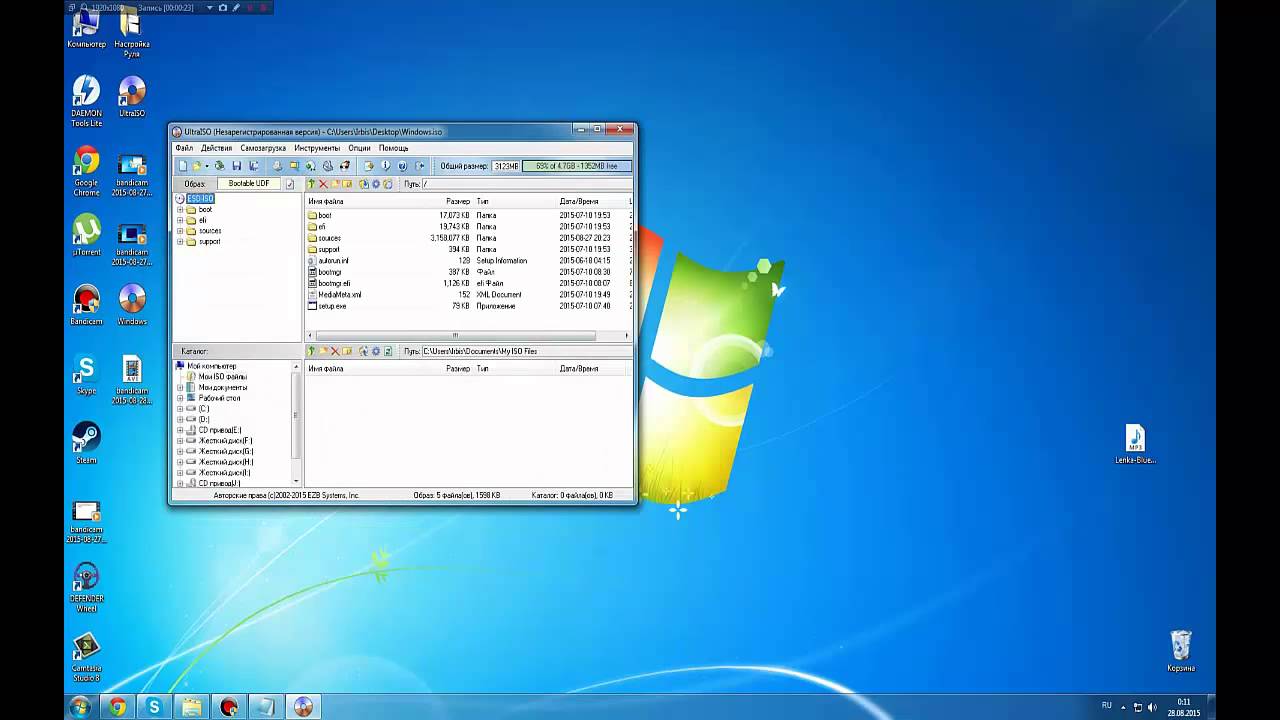Click the image path field showing /

pos(525,184)
